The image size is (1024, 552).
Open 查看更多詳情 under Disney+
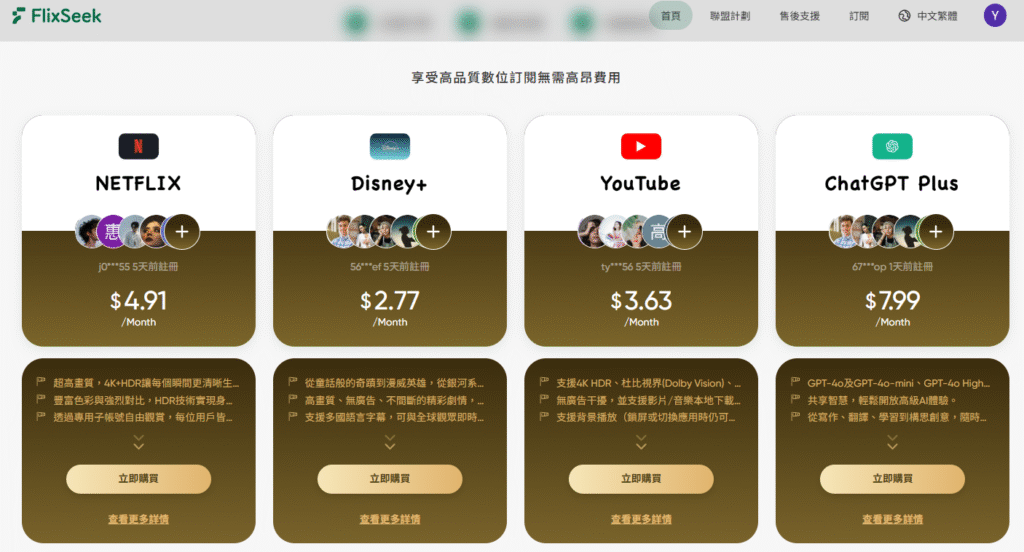[x=390, y=519]
